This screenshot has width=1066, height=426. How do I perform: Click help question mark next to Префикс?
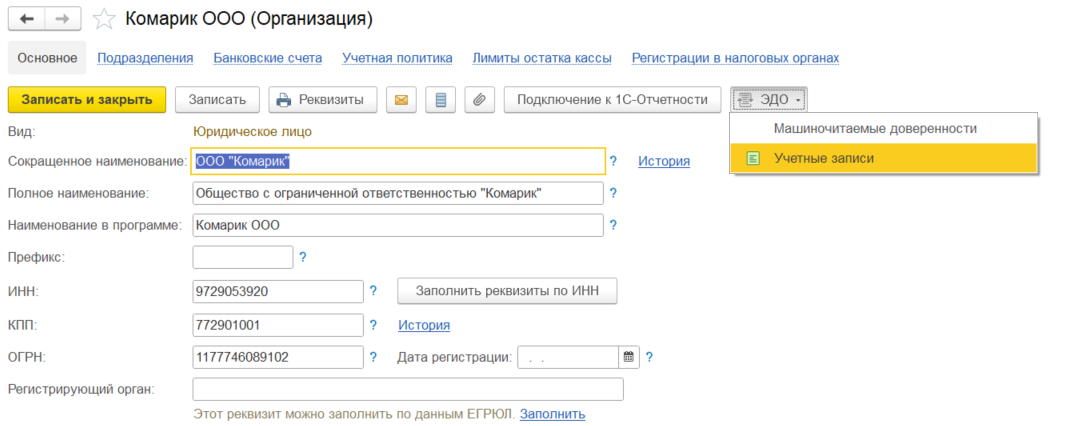[x=303, y=258]
